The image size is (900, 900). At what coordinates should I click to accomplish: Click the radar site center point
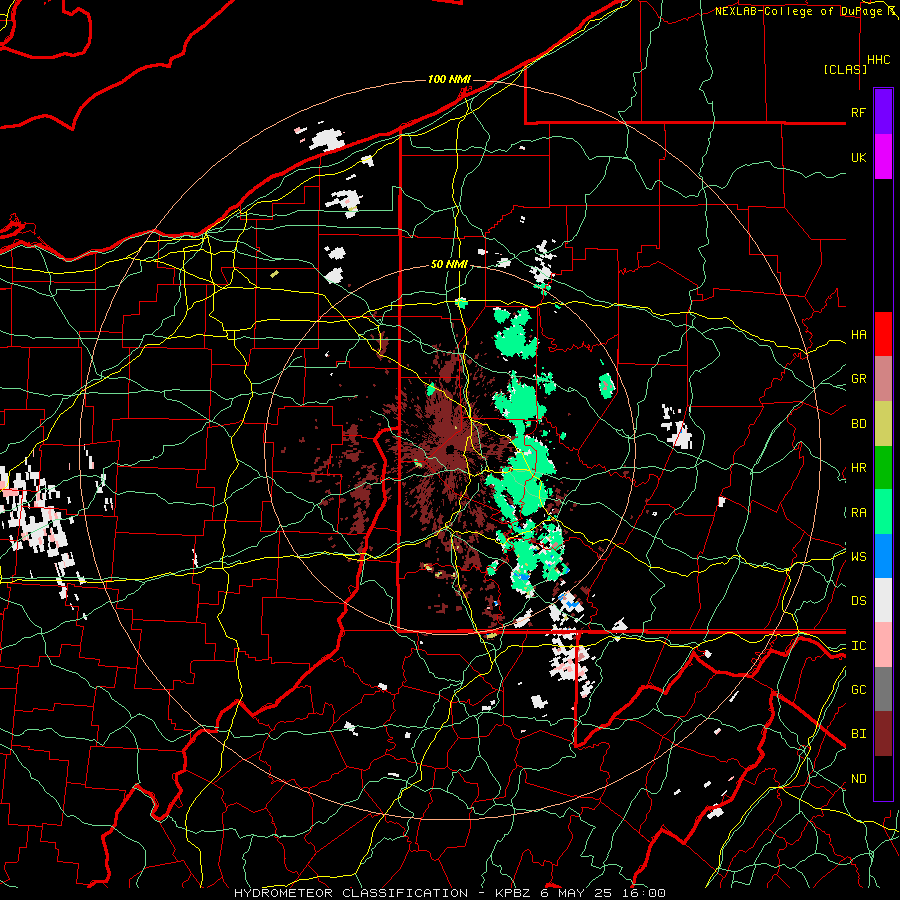click(x=451, y=449)
